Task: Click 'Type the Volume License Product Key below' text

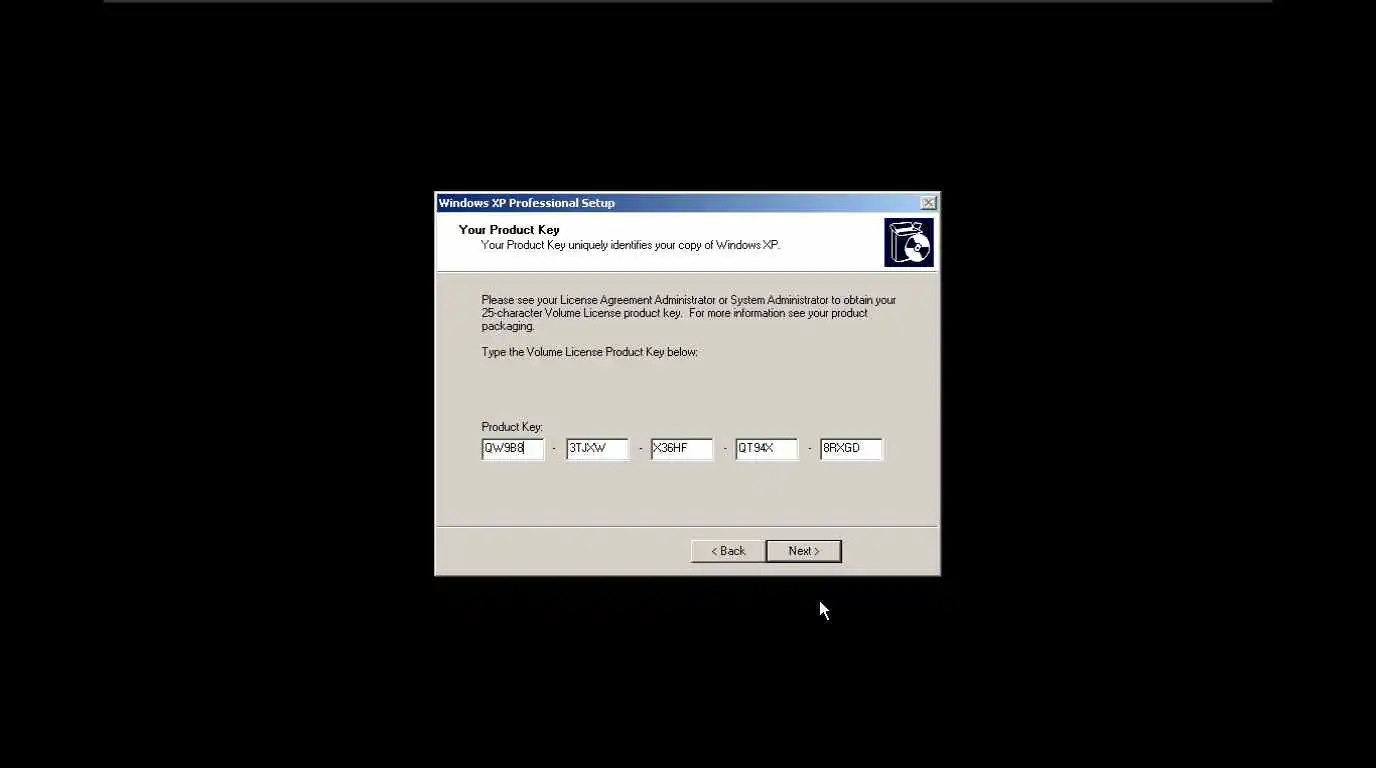Action: (x=589, y=352)
